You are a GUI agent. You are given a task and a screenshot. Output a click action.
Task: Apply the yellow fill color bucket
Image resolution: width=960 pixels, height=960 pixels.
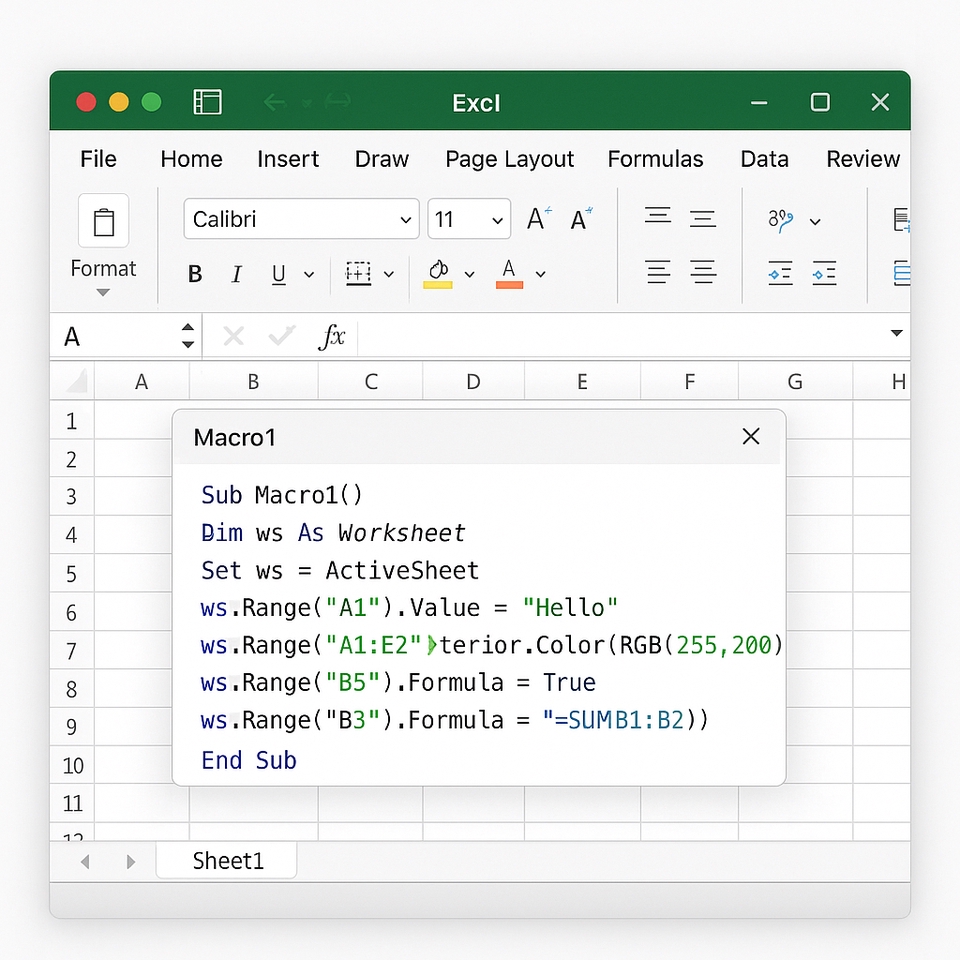(x=438, y=273)
